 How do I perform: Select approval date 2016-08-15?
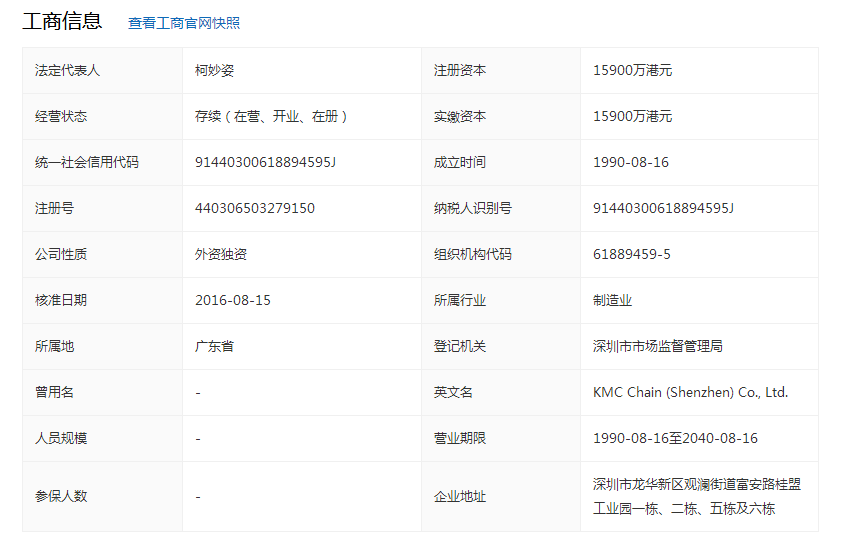(233, 300)
